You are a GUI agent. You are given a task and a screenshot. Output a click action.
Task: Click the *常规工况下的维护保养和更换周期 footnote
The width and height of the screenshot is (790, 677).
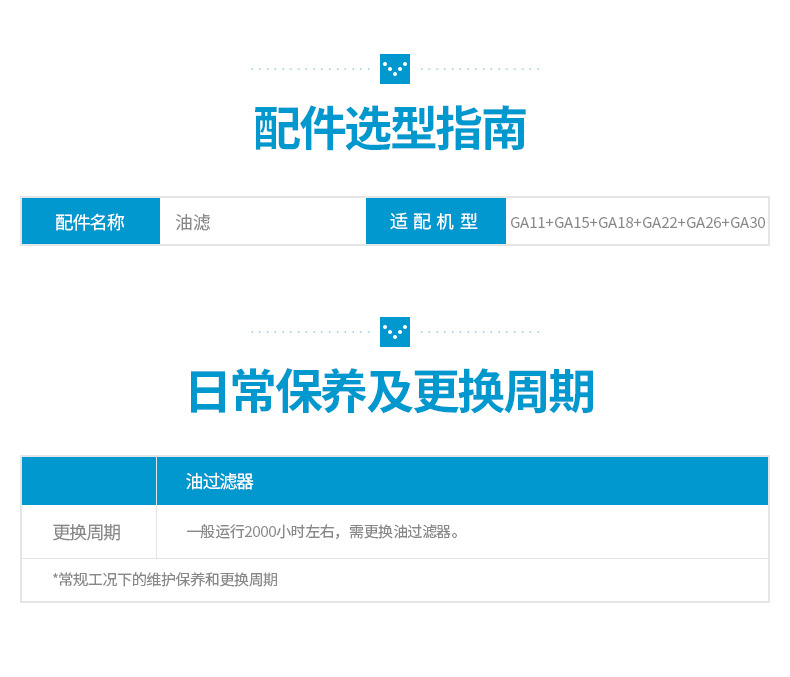pos(165,580)
